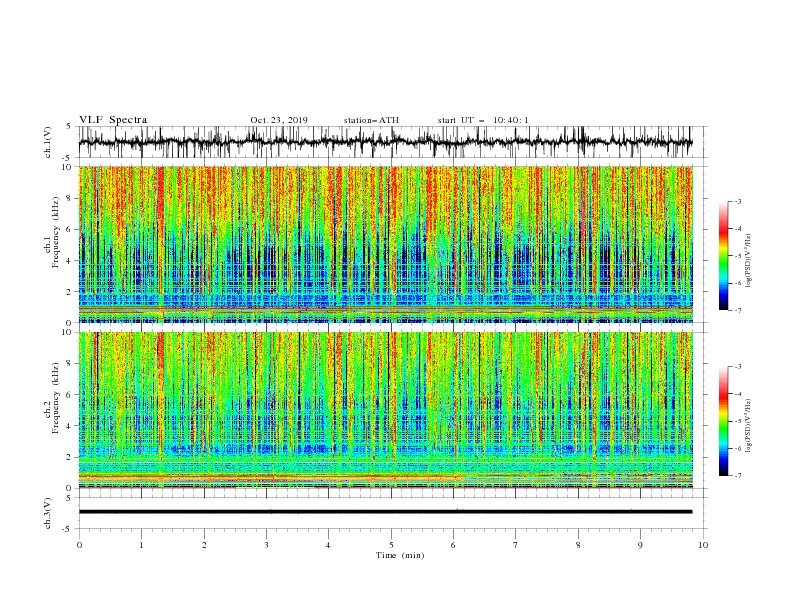Click the ch.1 spectrogram color scale bar

pyautogui.click(x=724, y=256)
